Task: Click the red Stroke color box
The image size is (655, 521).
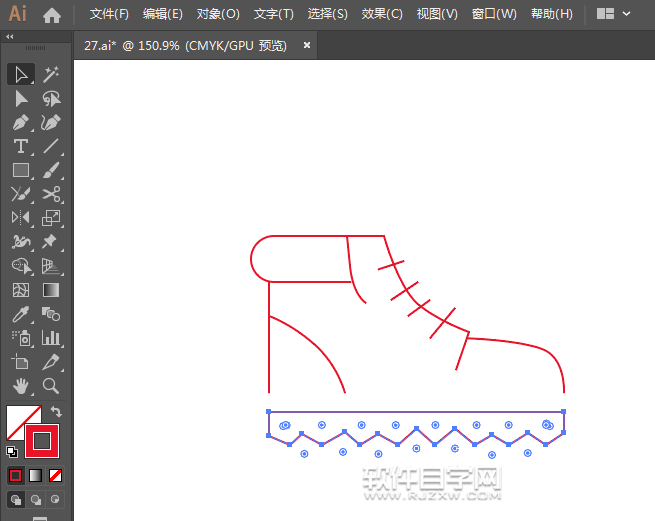Action: click(x=42, y=441)
